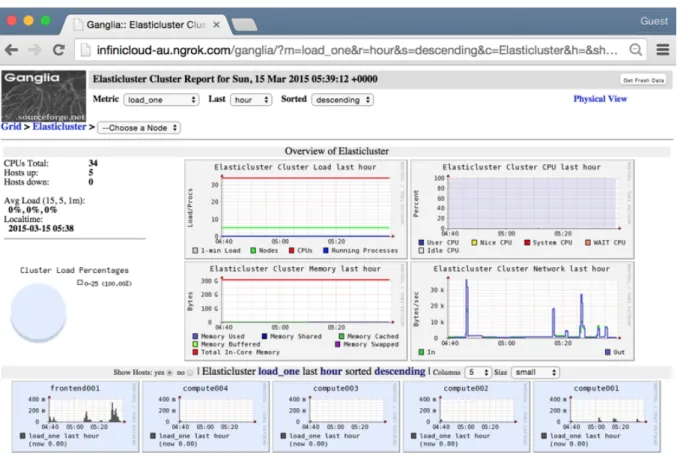
Task: Click the localtime '2015-03-15 05:38' text
Action: click(x=41, y=228)
